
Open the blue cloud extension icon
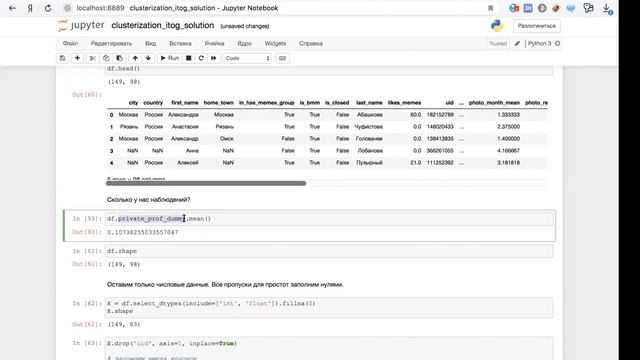click(571, 8)
